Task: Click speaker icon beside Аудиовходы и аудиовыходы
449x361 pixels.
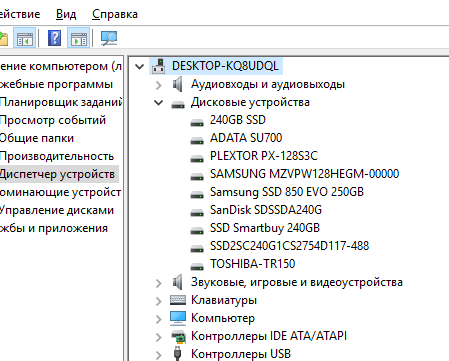Action: pos(178,84)
